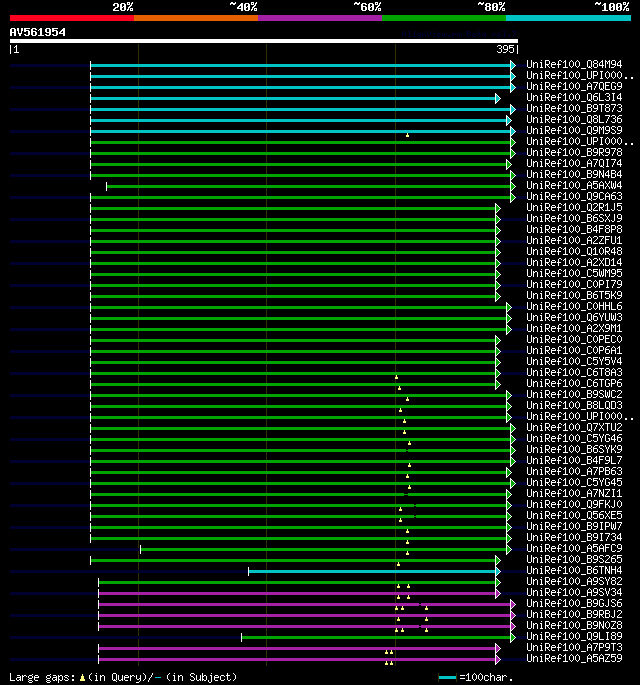This screenshot has width=640, height=685.
Task: Click the UniRef100_B6T5K9 label
Action: click(574, 295)
